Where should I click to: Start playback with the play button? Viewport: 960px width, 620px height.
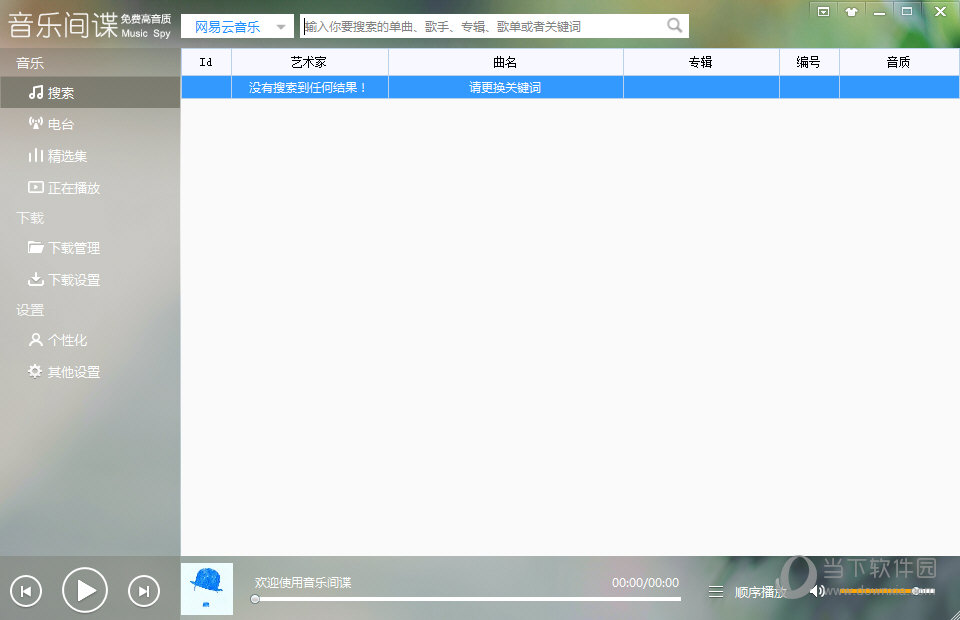(x=84, y=591)
